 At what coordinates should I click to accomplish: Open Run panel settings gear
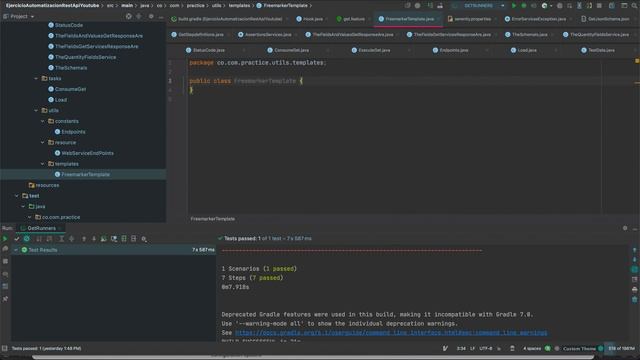625,228
